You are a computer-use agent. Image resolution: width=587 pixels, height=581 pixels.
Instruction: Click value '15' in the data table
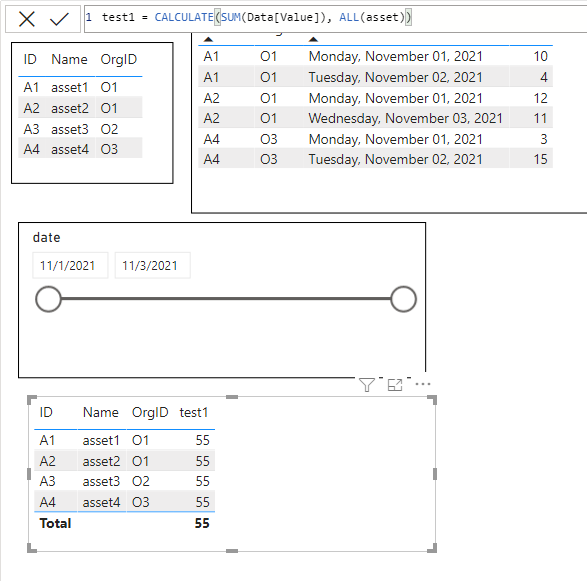(541, 159)
